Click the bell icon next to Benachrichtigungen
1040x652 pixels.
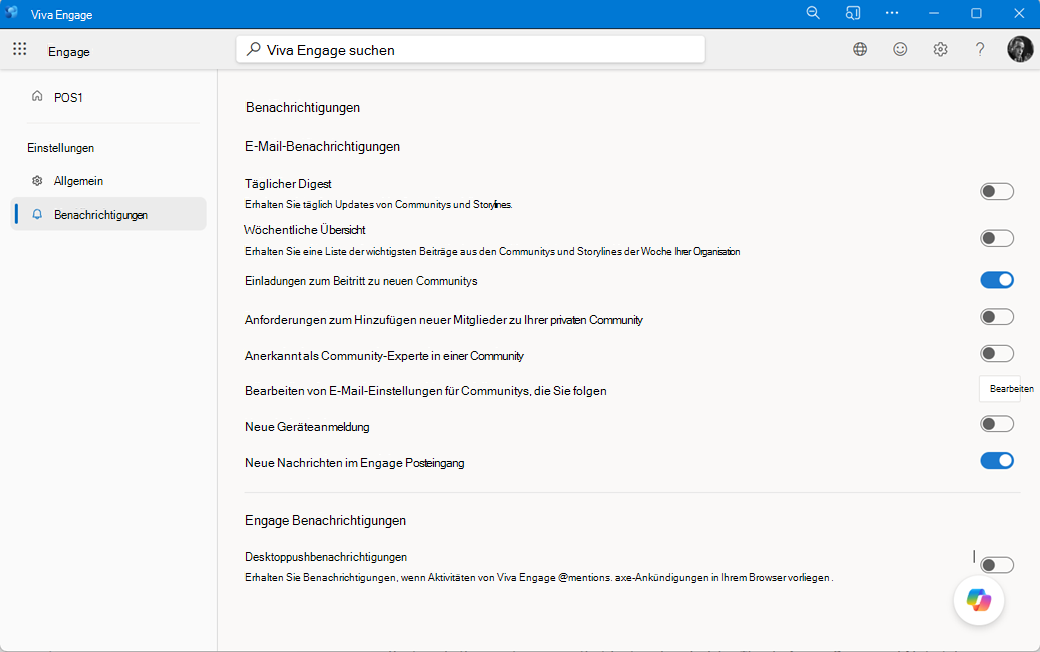pyautogui.click(x=37, y=214)
